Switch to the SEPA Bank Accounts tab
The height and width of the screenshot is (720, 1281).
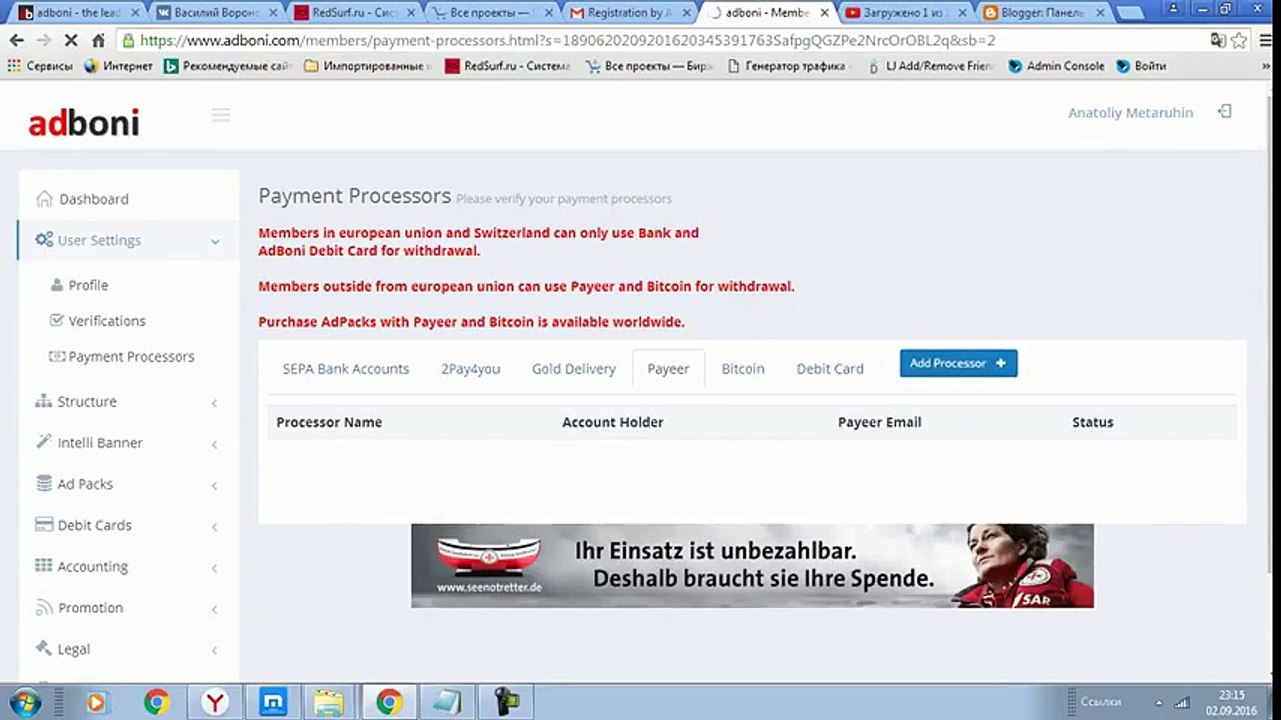click(x=346, y=368)
